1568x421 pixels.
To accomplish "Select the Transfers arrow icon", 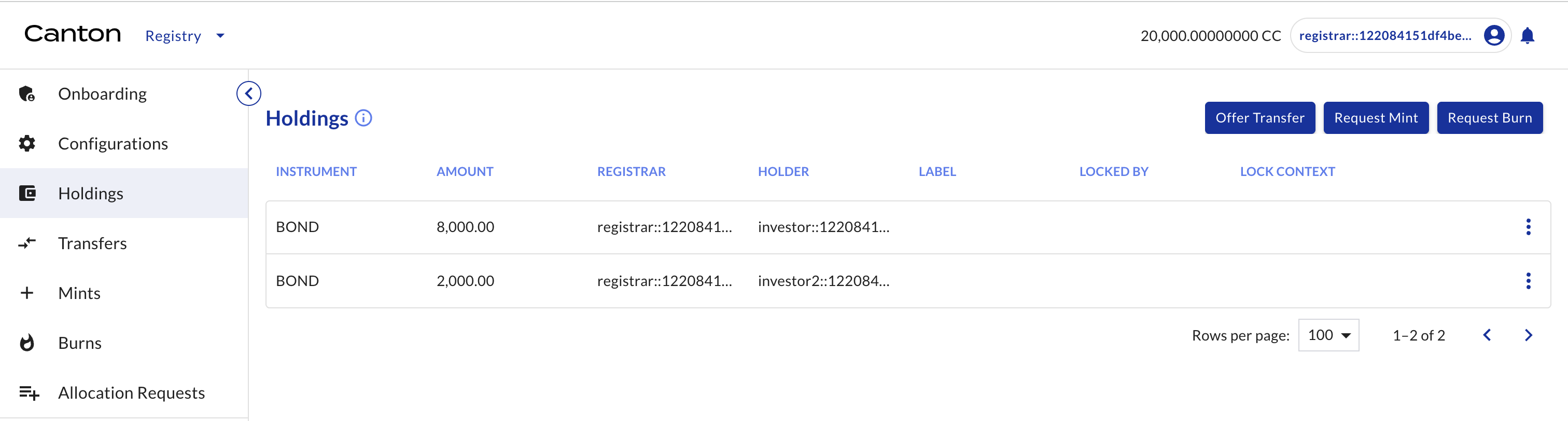I will point(27,242).
